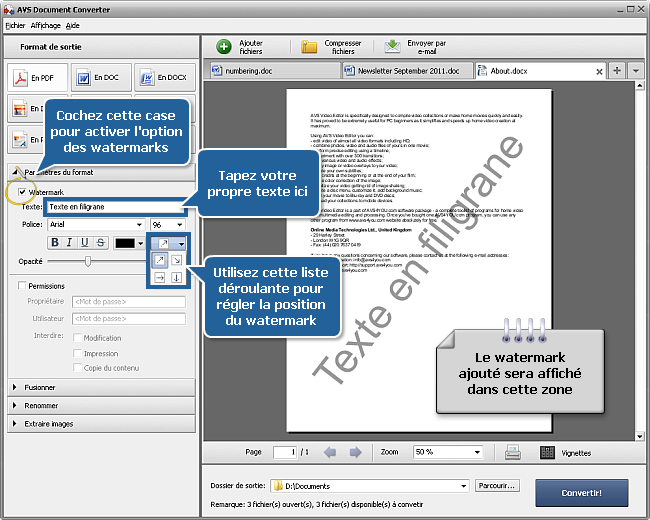
Task: Apply underline to watermark text
Action: [x=85, y=243]
